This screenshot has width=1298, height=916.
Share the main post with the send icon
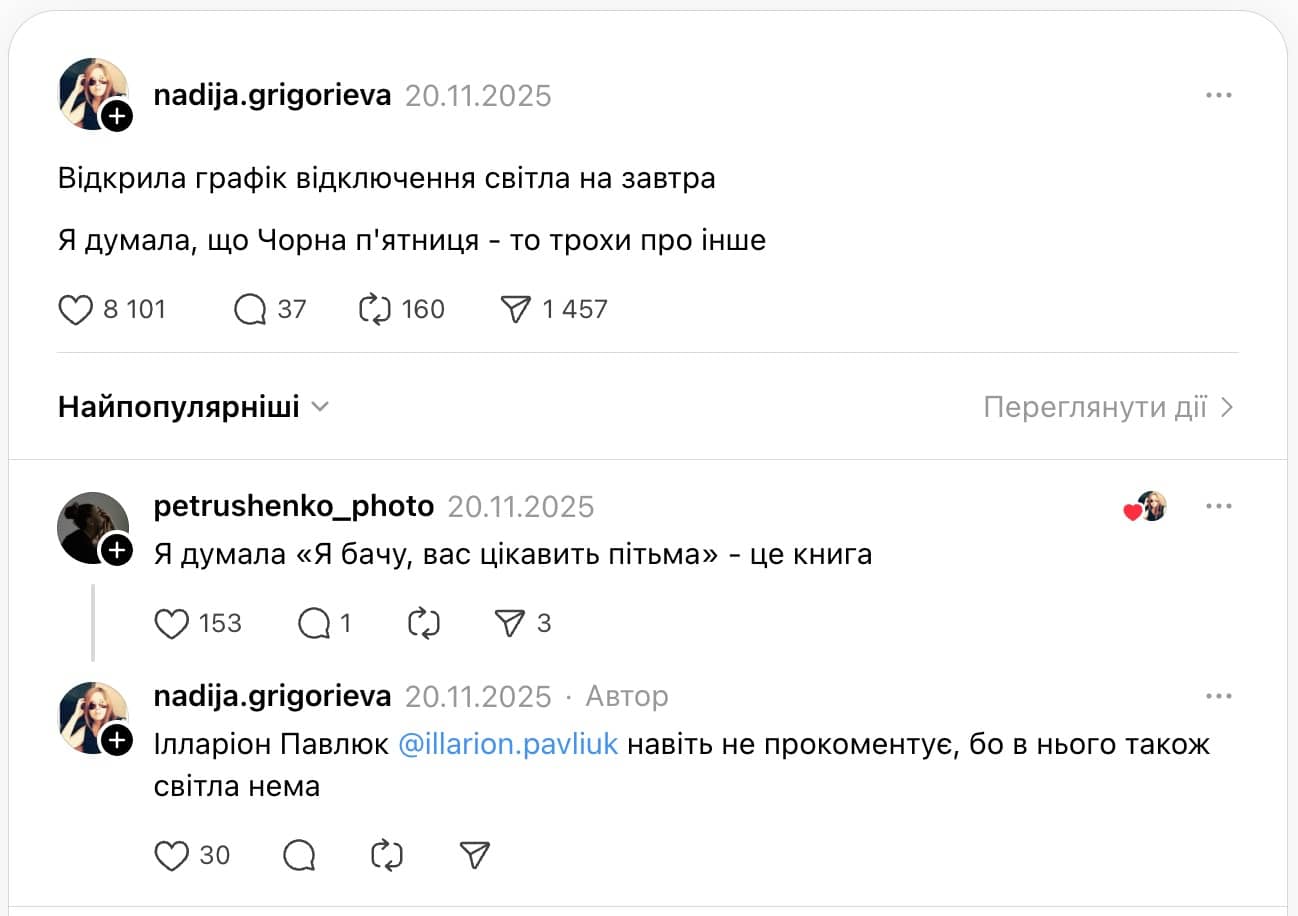pyautogui.click(x=516, y=309)
